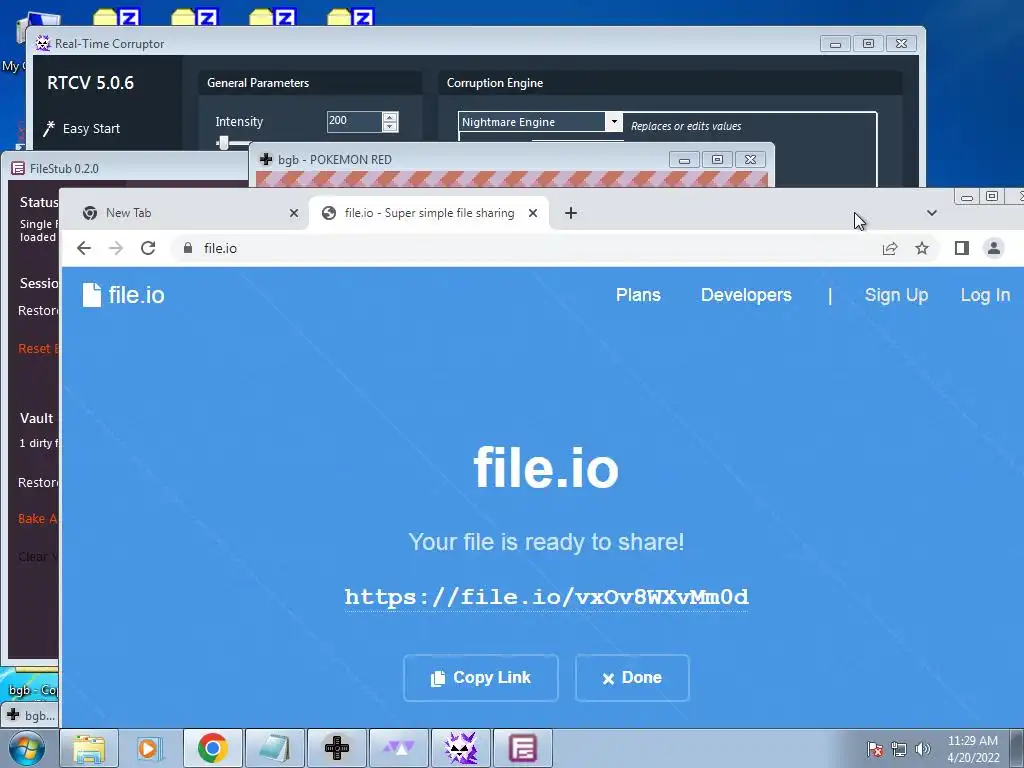
Task: Bookmark this page with the star icon
Action: [x=921, y=248]
